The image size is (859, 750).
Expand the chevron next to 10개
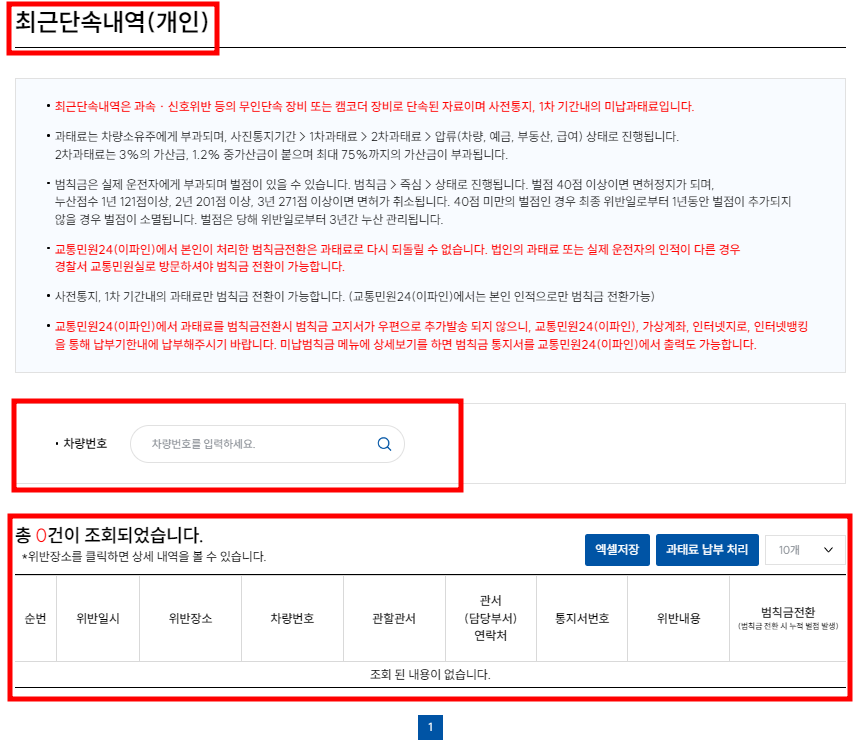point(827,549)
